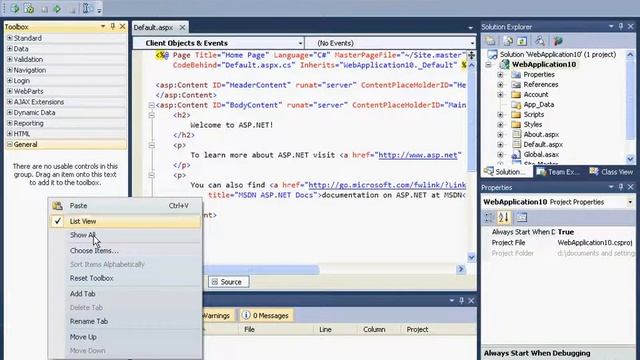640x360 pixels.
Task: Expand the AJAX Extensions toolbox group
Action: pyautogui.click(x=10, y=102)
